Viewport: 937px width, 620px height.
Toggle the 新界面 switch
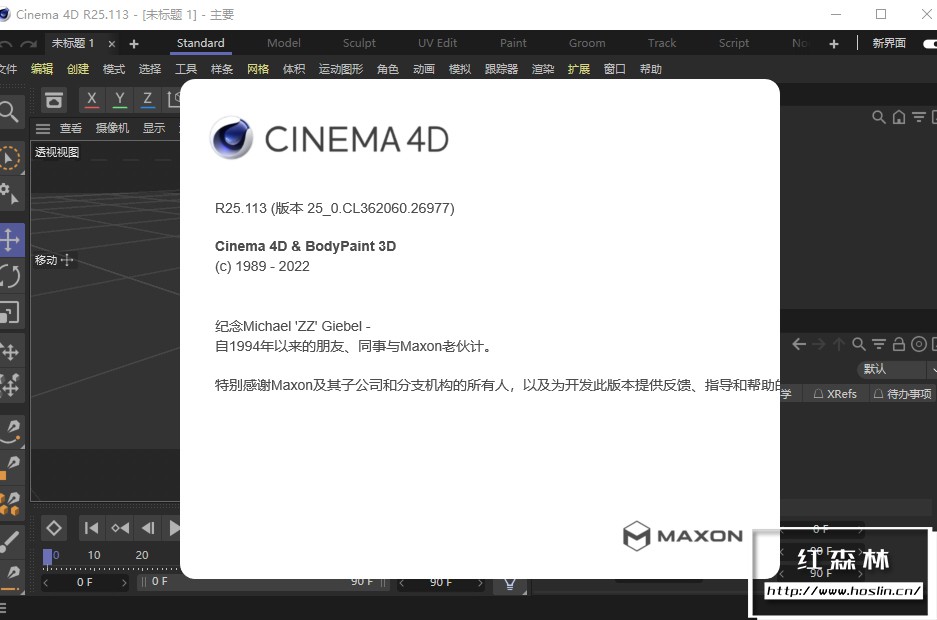(x=930, y=44)
